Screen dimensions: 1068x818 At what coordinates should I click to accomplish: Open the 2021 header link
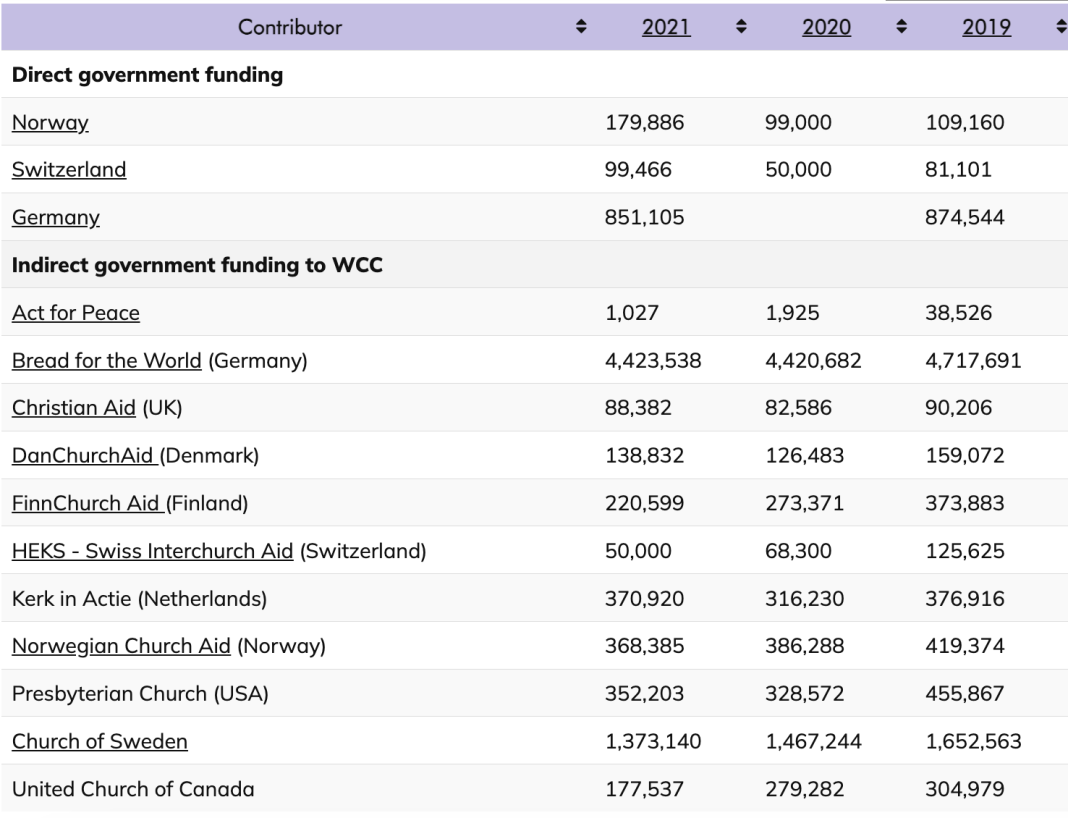click(666, 28)
